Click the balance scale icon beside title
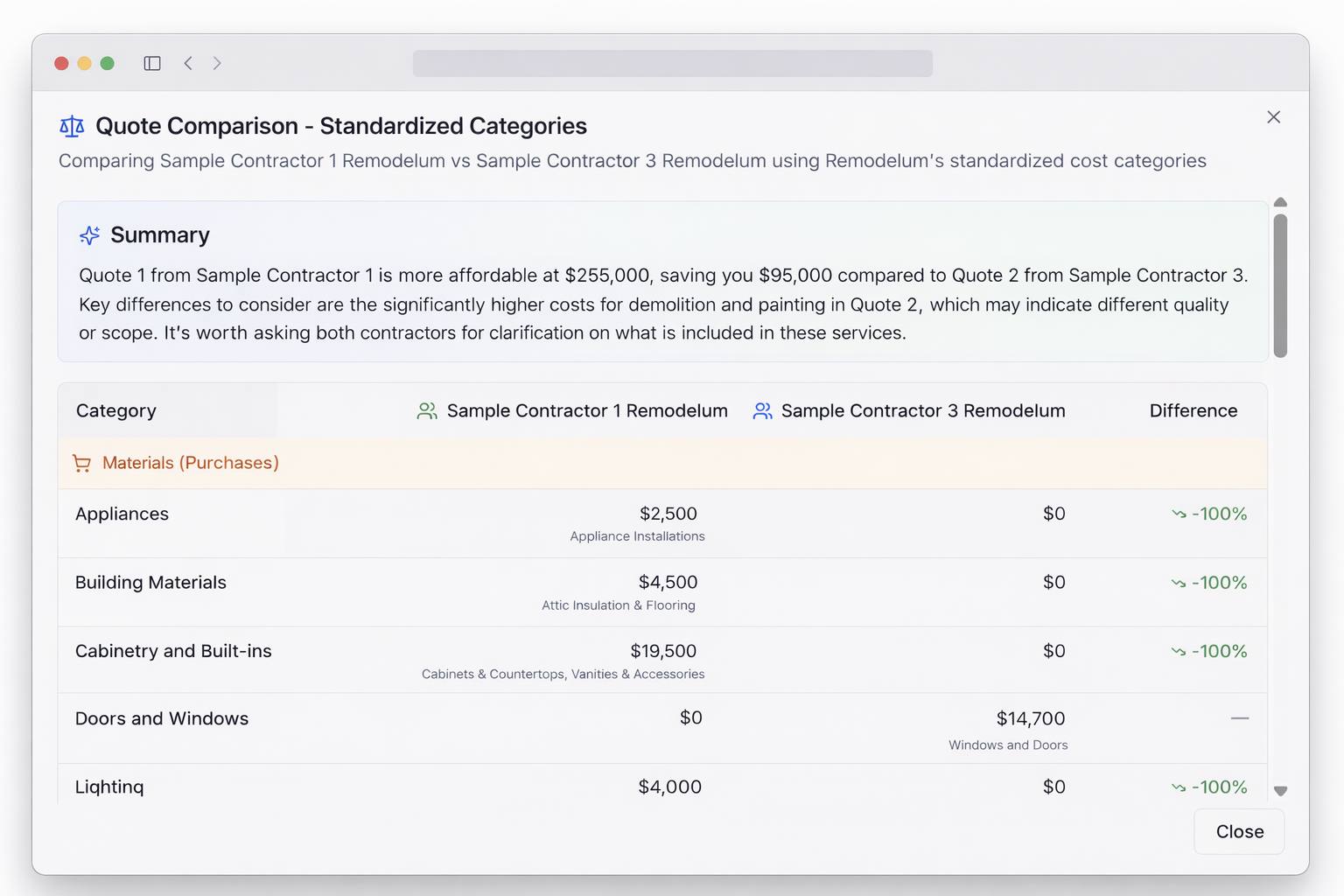The height and width of the screenshot is (896, 1344). click(72, 127)
